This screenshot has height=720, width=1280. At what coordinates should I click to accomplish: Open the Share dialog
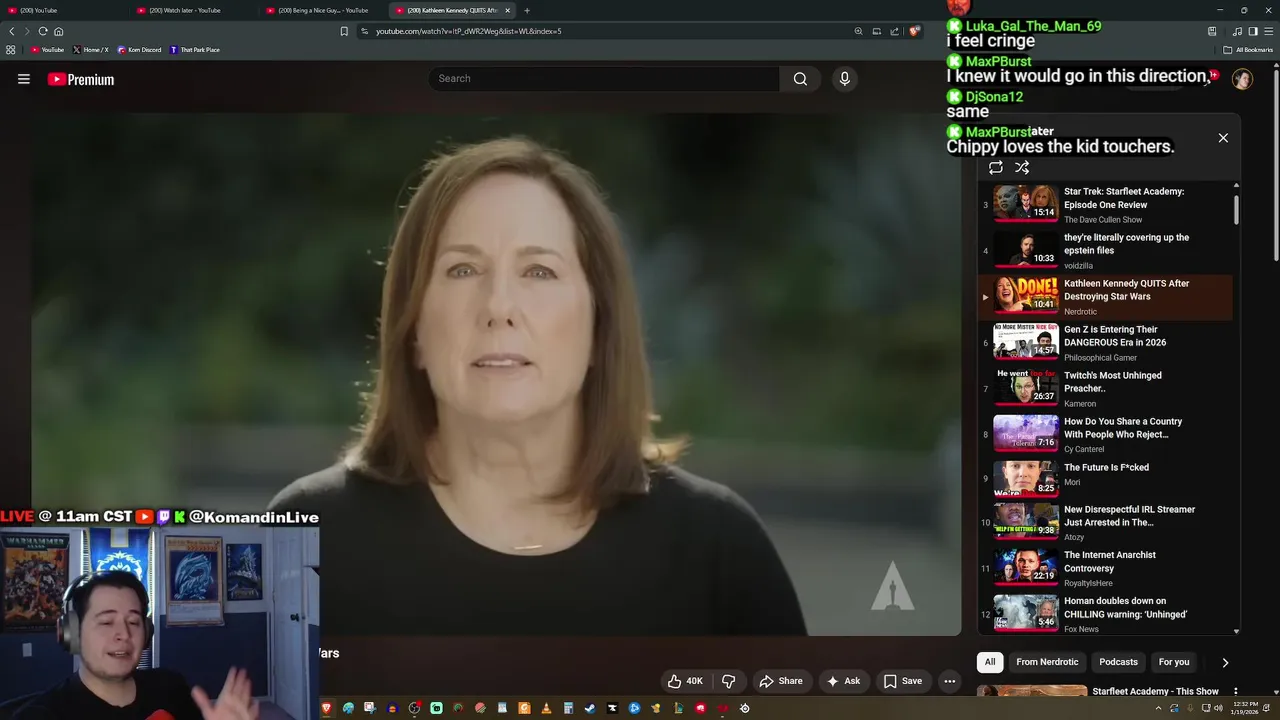click(x=781, y=681)
